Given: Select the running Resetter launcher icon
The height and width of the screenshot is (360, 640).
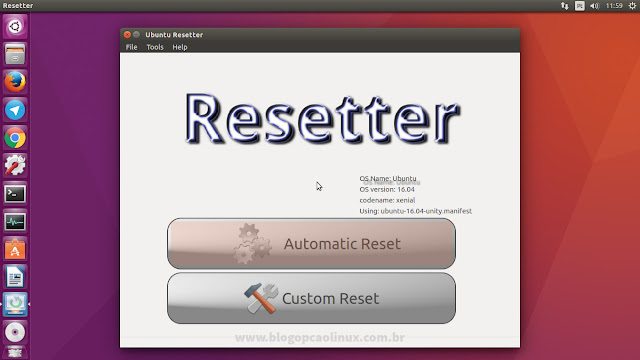Looking at the screenshot, I should 15,304.
